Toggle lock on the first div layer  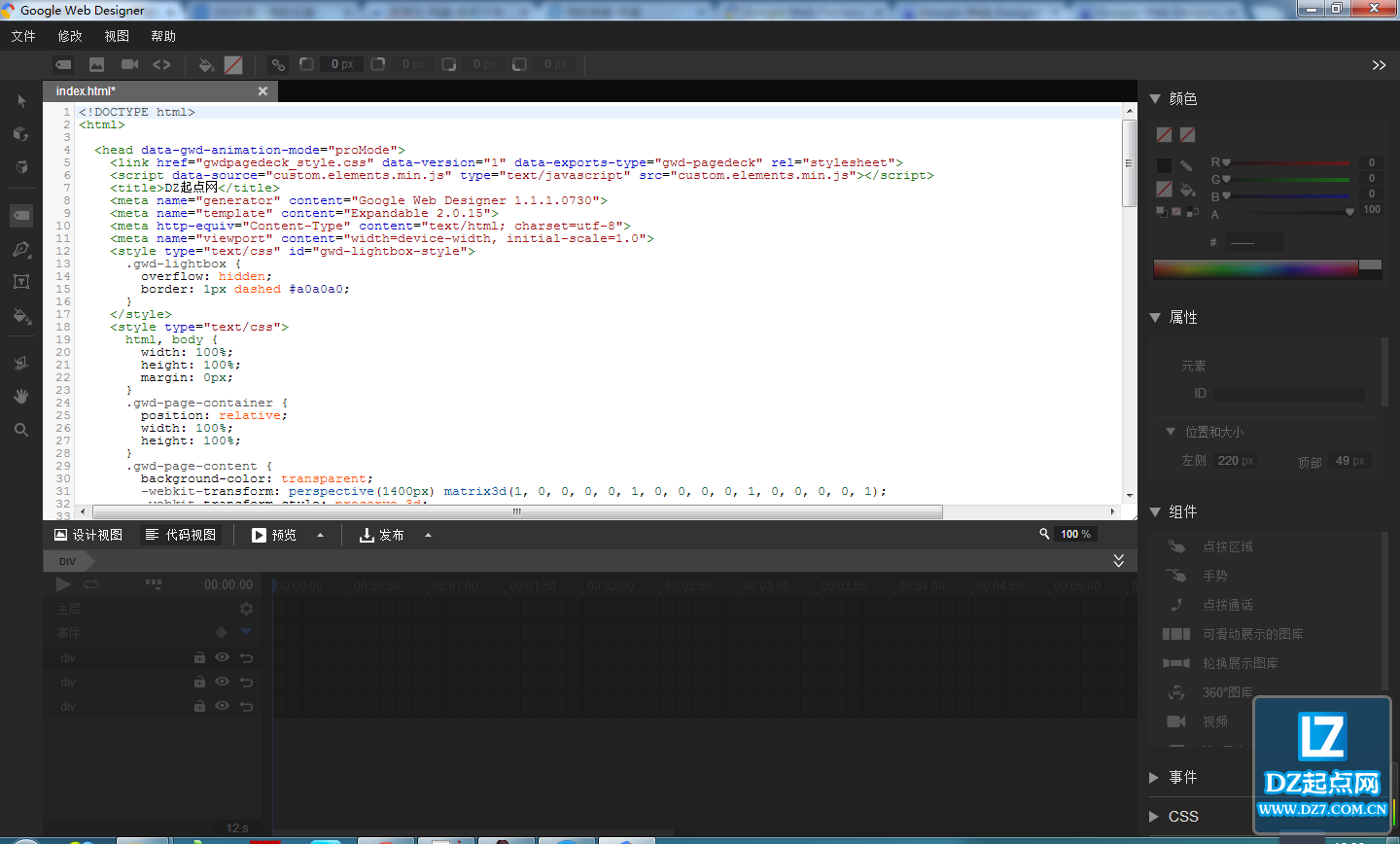click(x=199, y=657)
